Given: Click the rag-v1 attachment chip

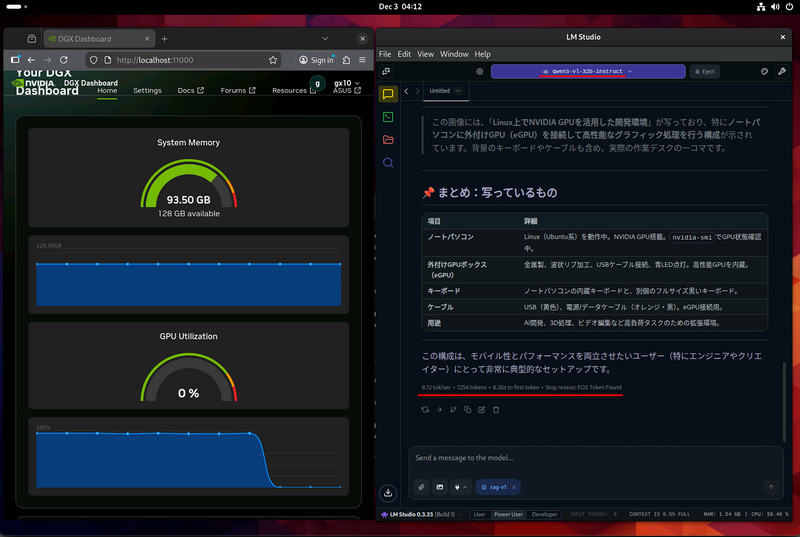Looking at the screenshot, I should [498, 487].
